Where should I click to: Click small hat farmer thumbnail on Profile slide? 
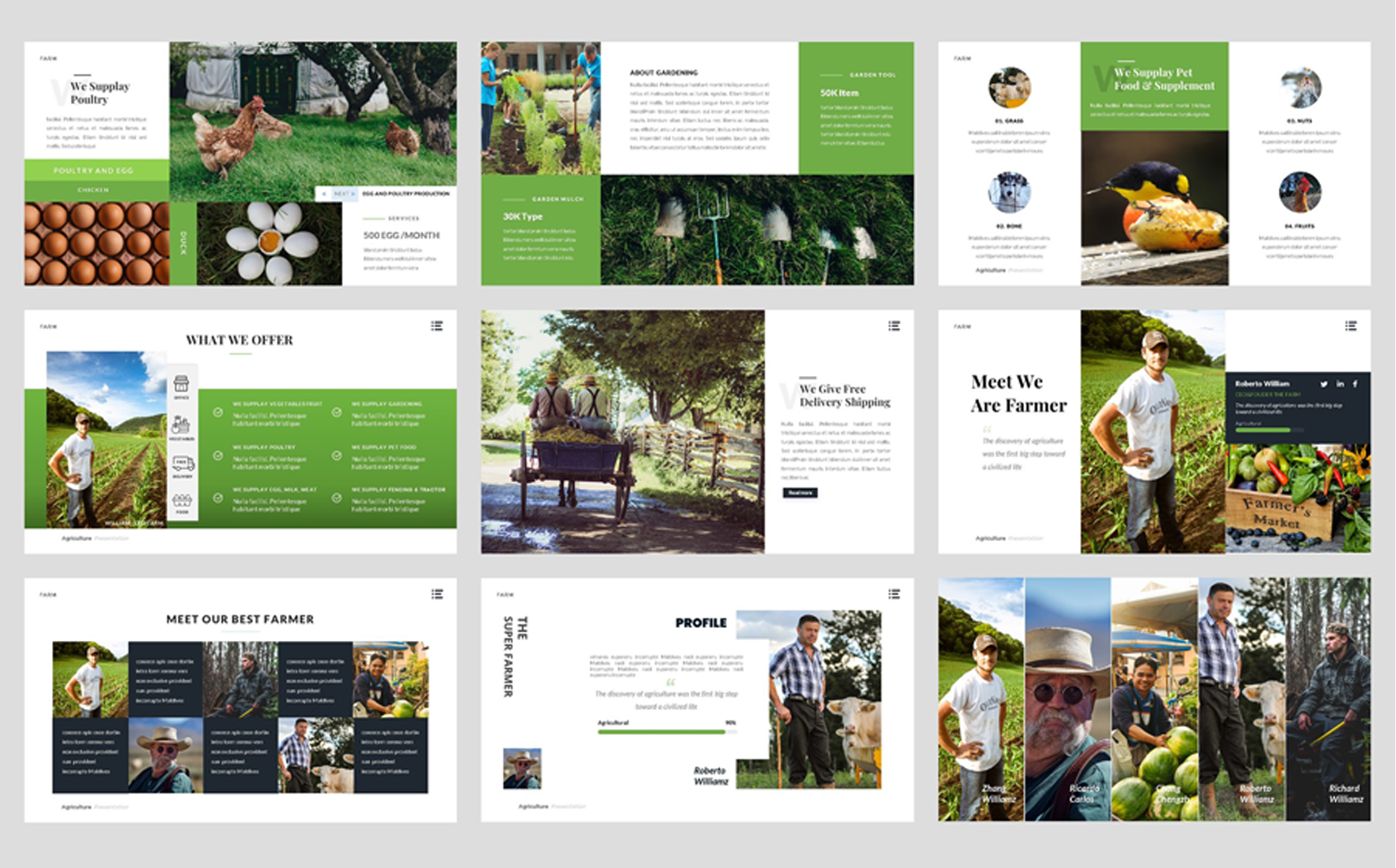522,768
